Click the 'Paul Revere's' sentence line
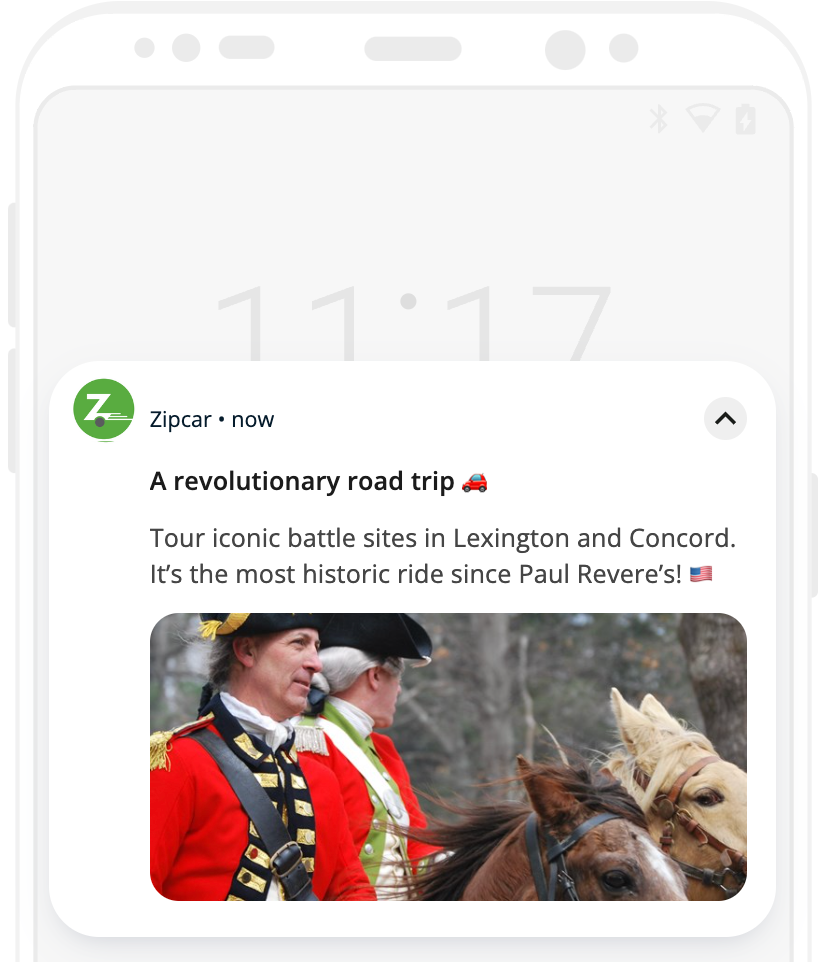The height and width of the screenshot is (962, 826). (x=416, y=574)
